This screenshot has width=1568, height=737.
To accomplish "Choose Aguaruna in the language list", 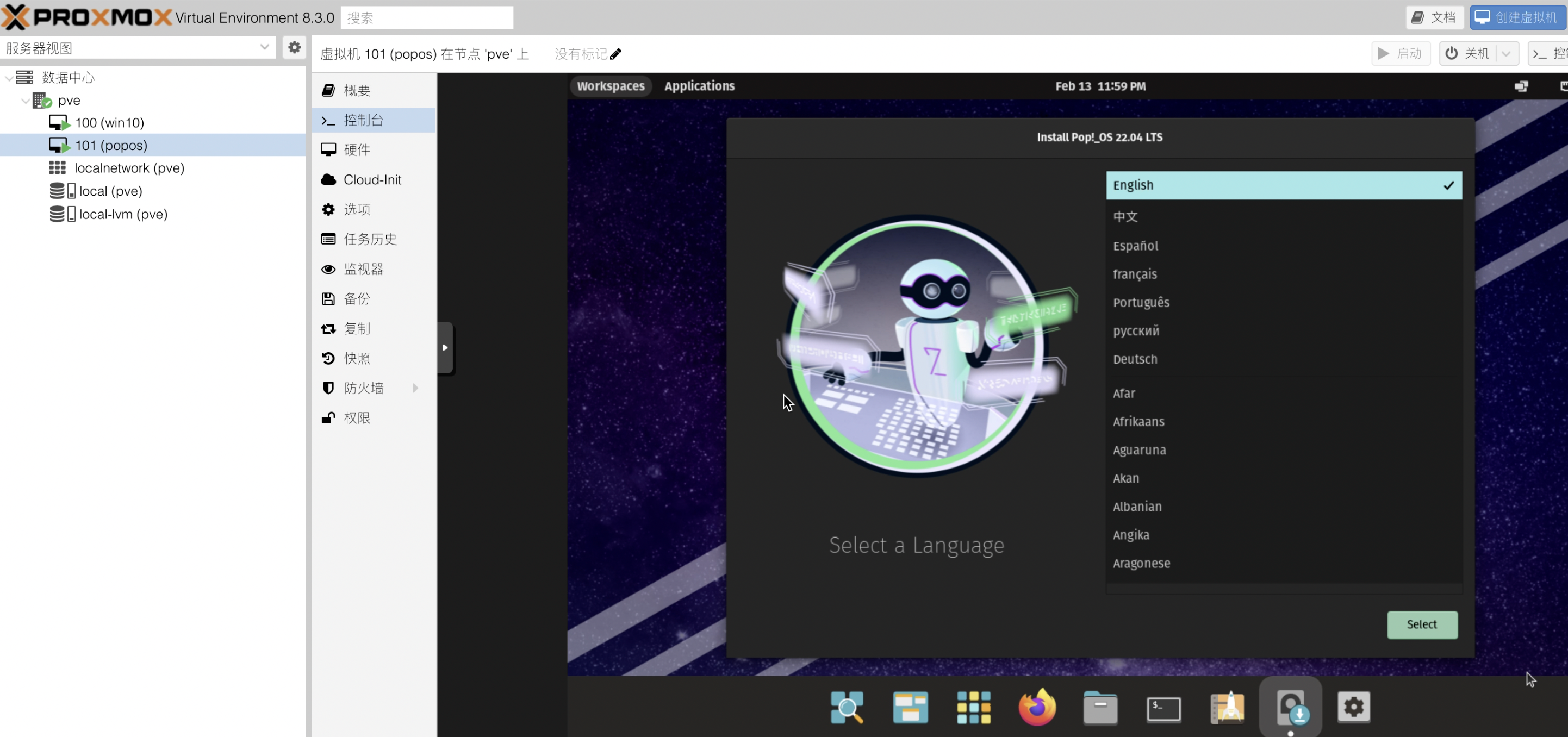I will click(1284, 449).
